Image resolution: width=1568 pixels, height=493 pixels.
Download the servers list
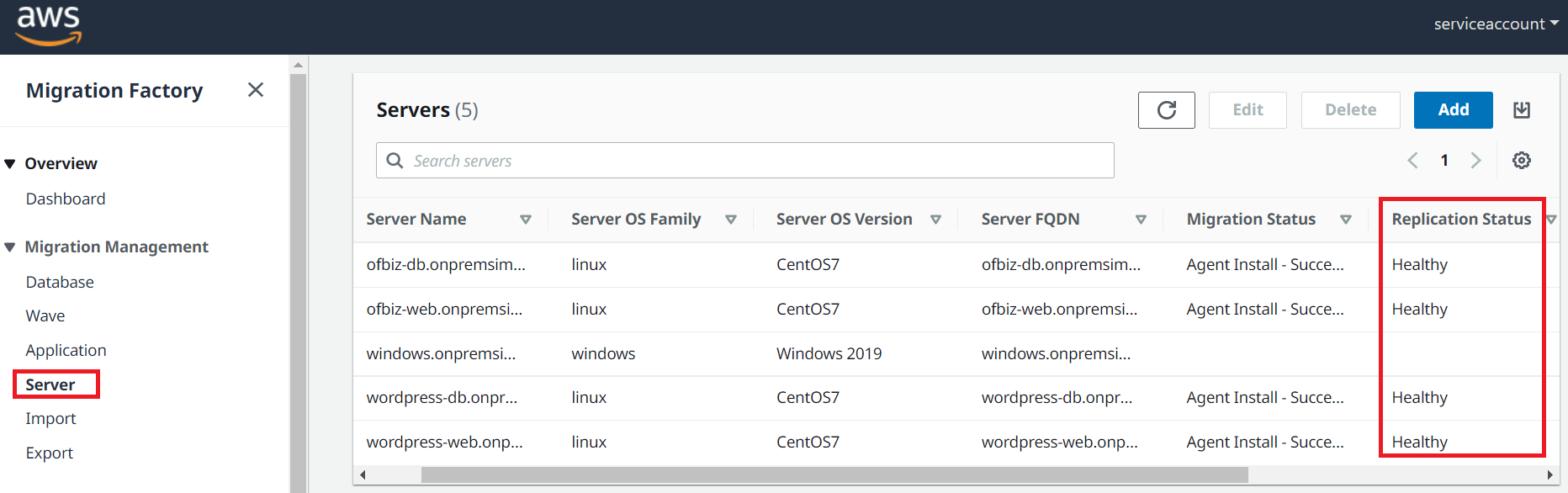[x=1521, y=110]
